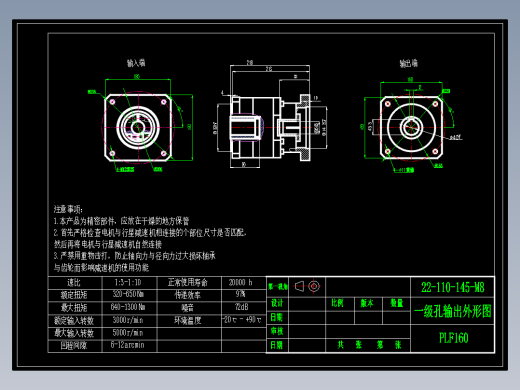Click the '-20℃ - +90℃' temperature value cell
Viewport: 520px width, 390px height.
243,321
